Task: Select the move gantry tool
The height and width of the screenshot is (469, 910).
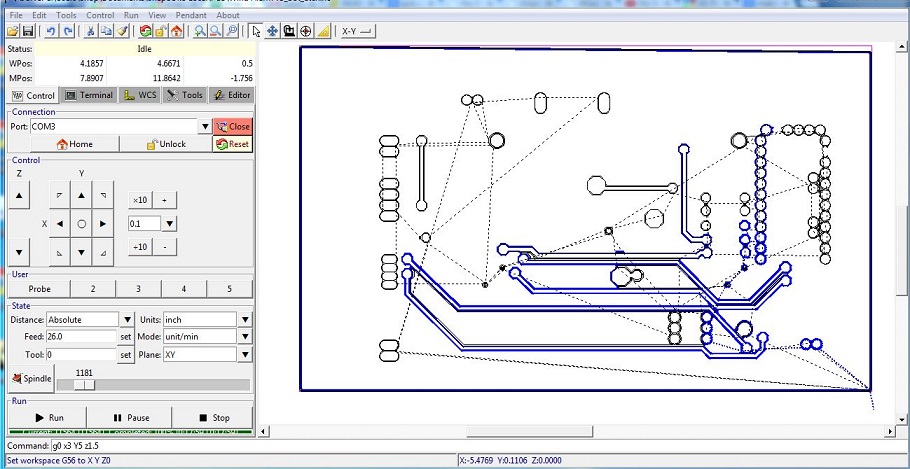Action: pos(289,31)
